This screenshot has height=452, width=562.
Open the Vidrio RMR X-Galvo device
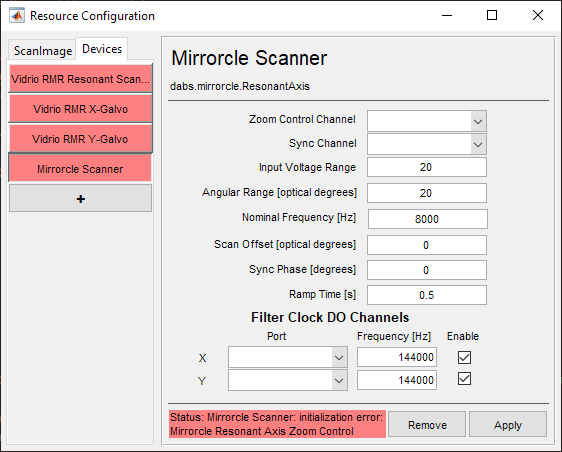(80, 109)
